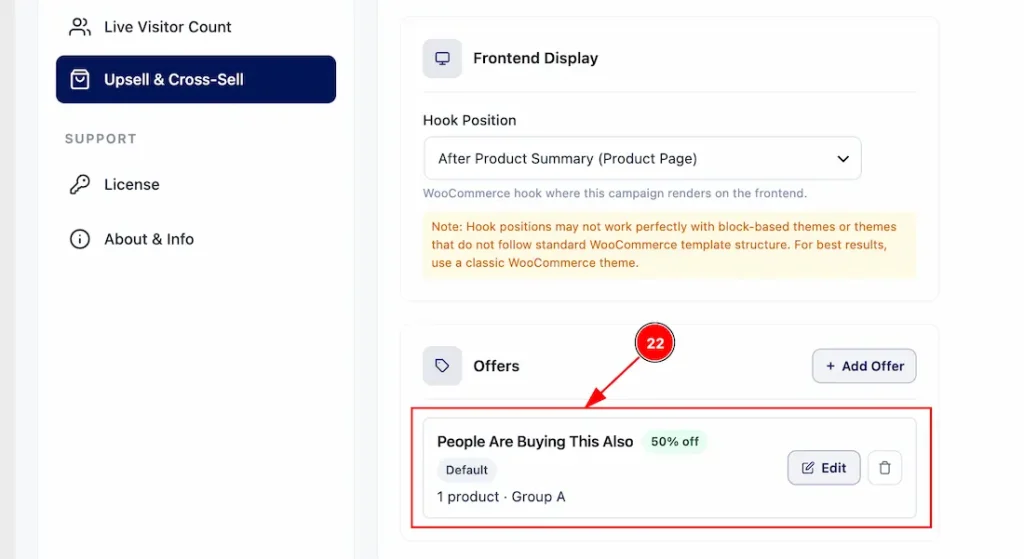Viewport: 1024px width, 559px height.
Task: Click the info circle icon beside About & Info
Action: coord(80,239)
